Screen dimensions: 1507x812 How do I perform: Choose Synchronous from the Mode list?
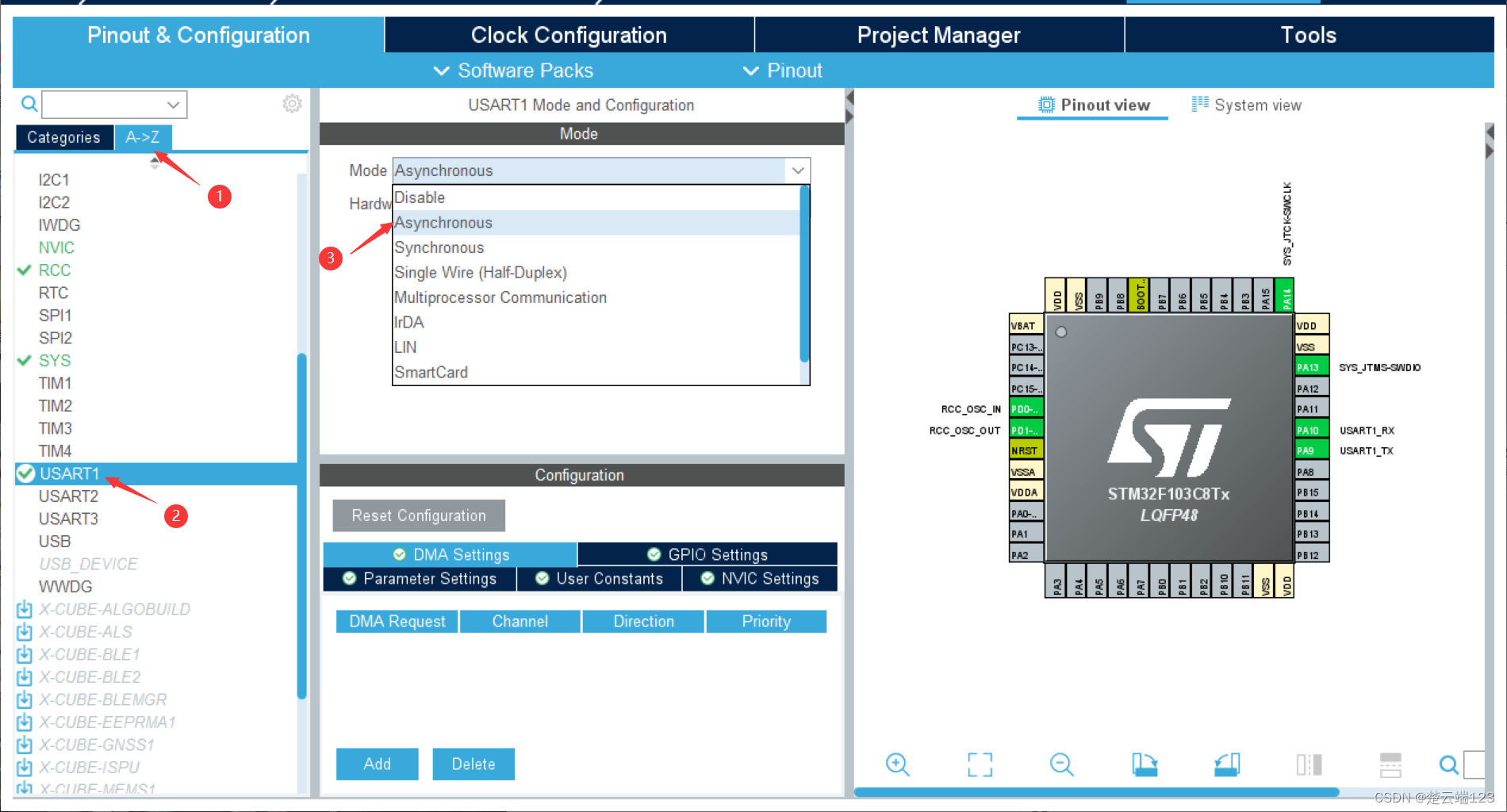pos(596,247)
